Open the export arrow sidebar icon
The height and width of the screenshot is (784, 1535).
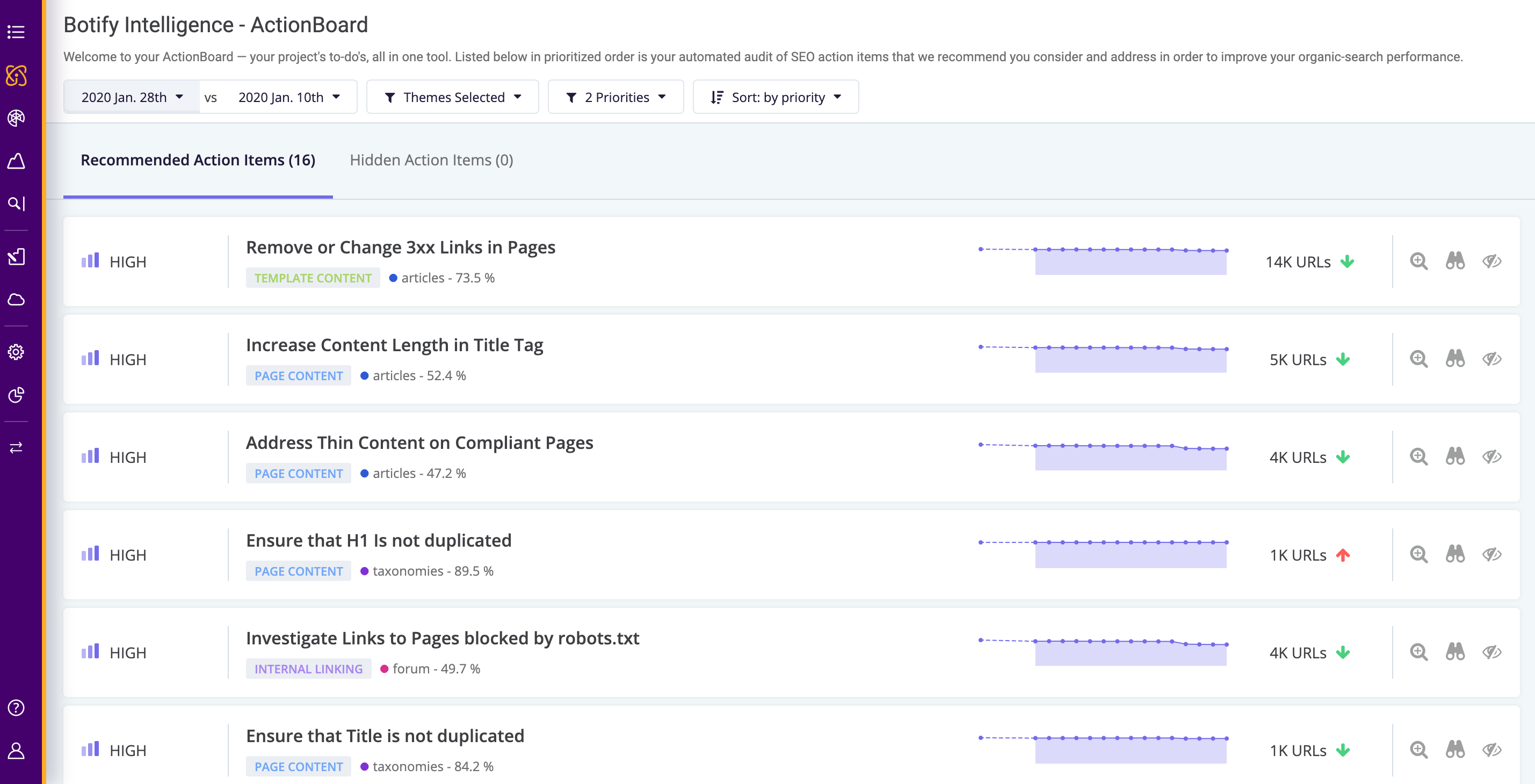point(16,257)
